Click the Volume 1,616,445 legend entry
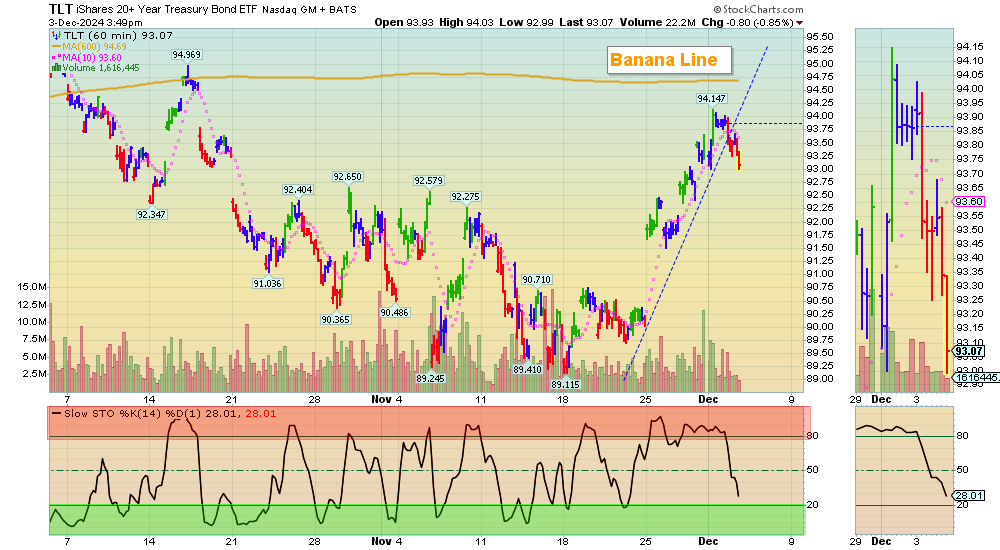 pos(96,68)
